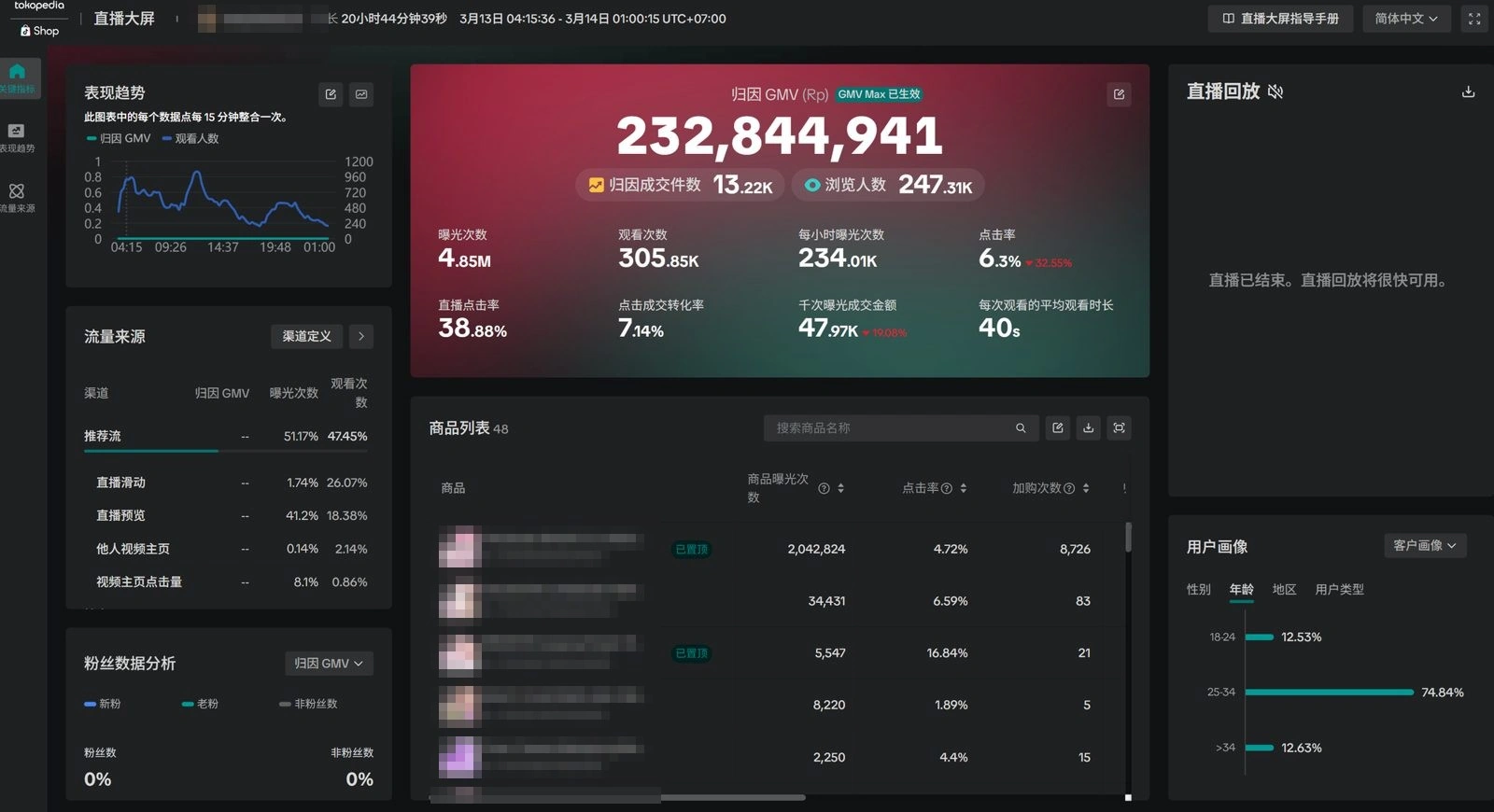The image size is (1494, 812).
Task: Click the chart view icon in 表现趋势 panel
Action: (361, 94)
